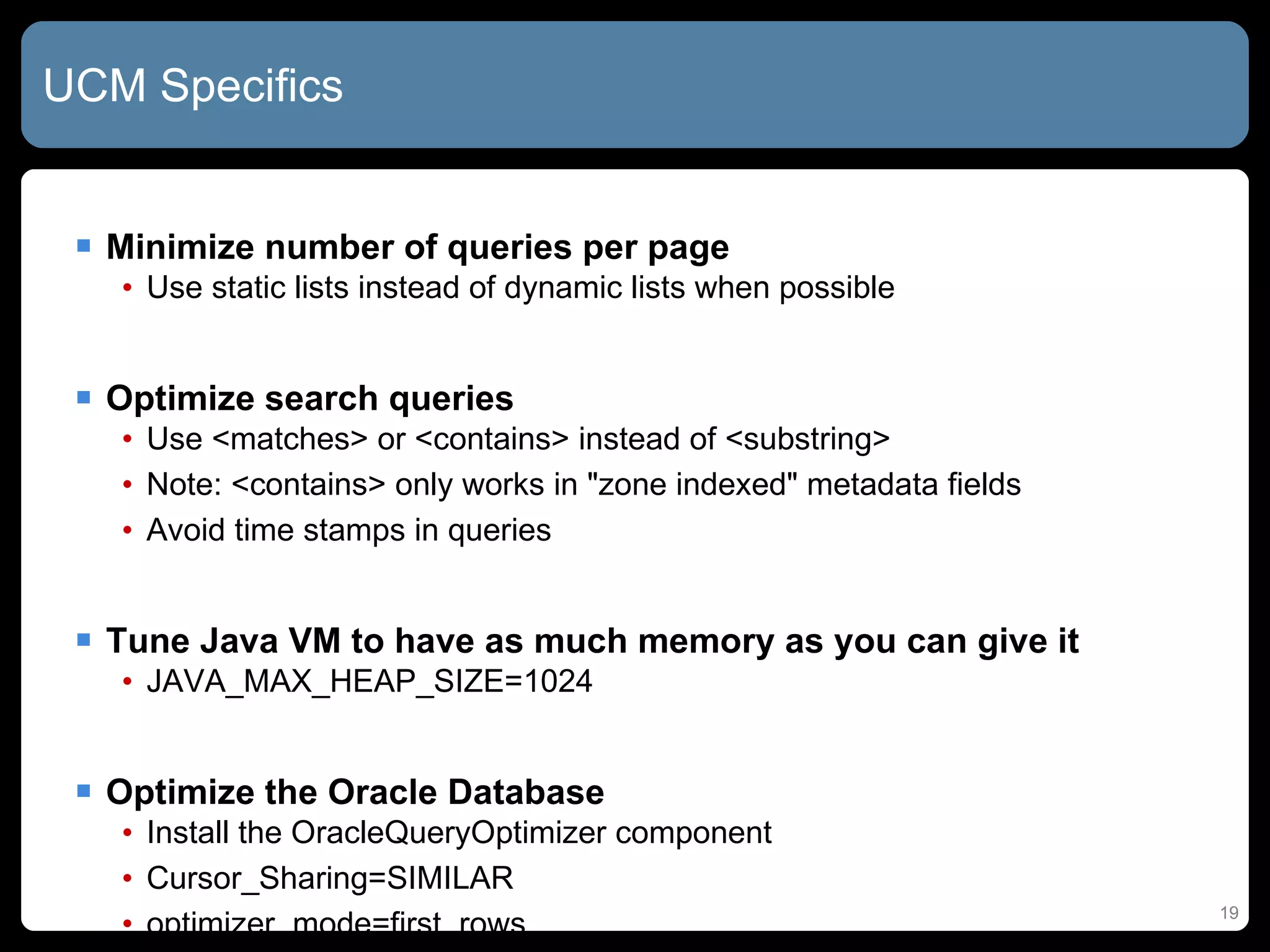The image size is (1270, 952).
Task: Click the red dot beside "Cursor_Sharing=SIMILAR"
Action: click(x=127, y=879)
